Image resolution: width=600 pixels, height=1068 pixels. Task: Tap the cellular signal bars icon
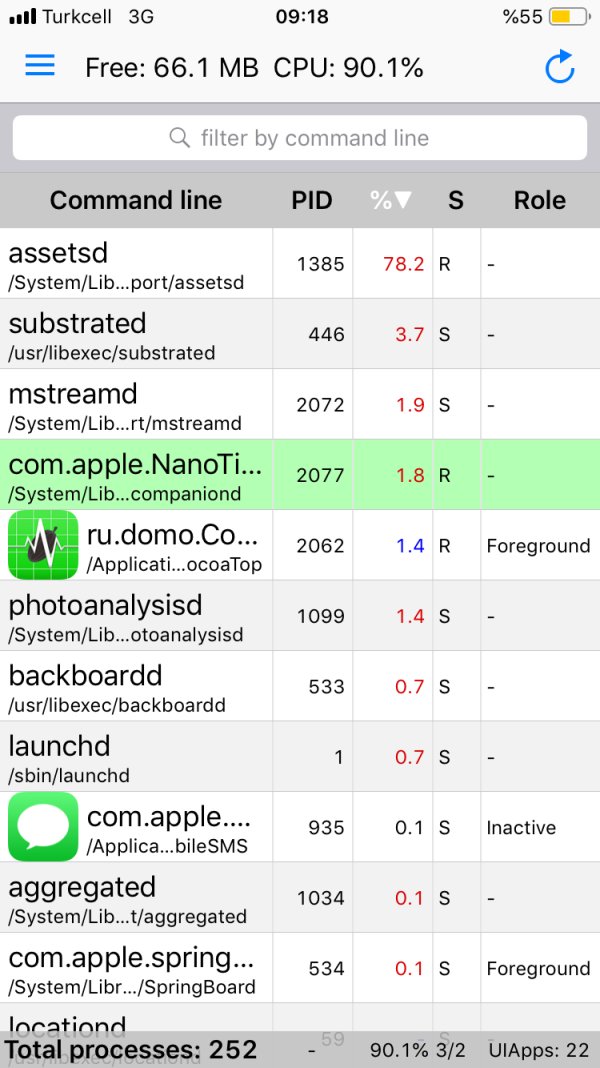(x=24, y=17)
